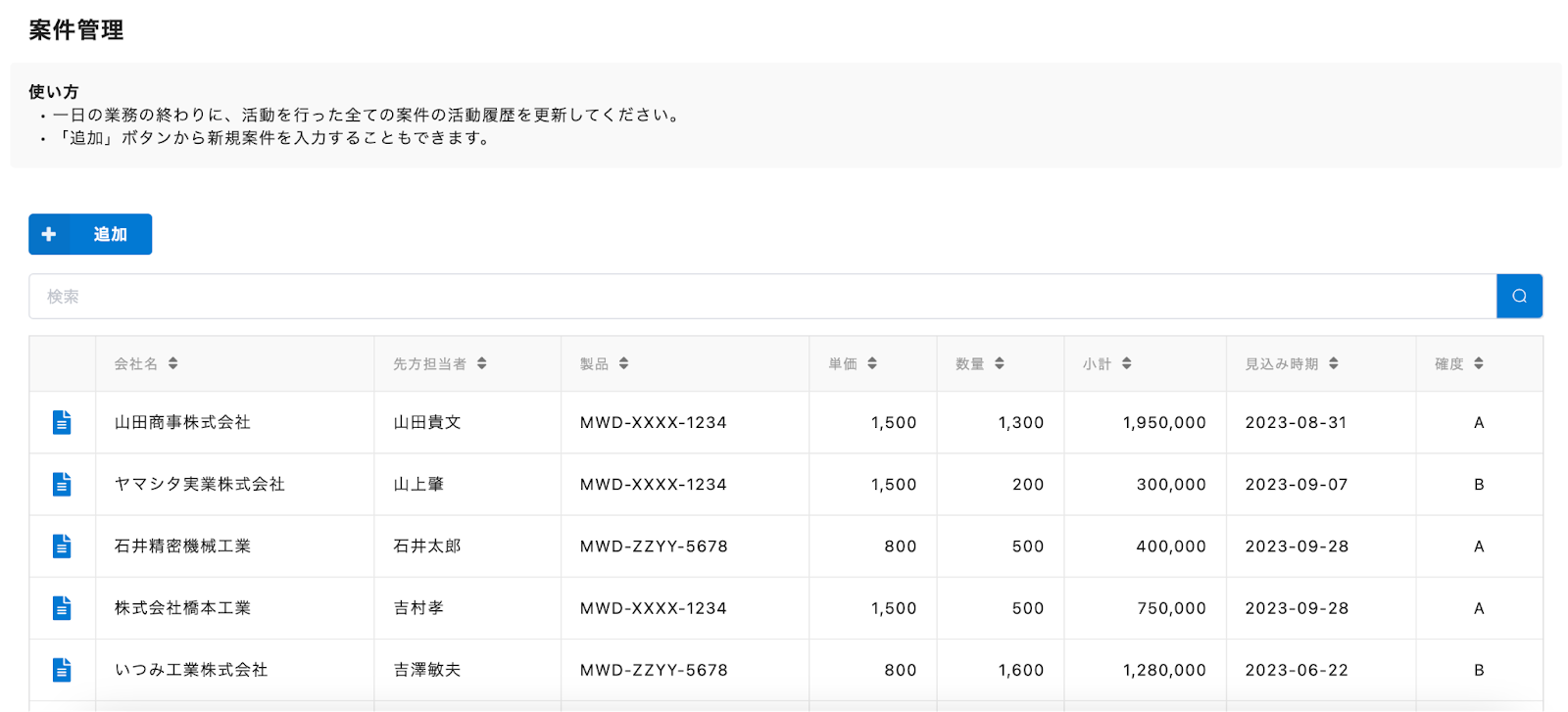Click contact name 石井太郎
Screen dimensions: 1568x712
pos(427,546)
